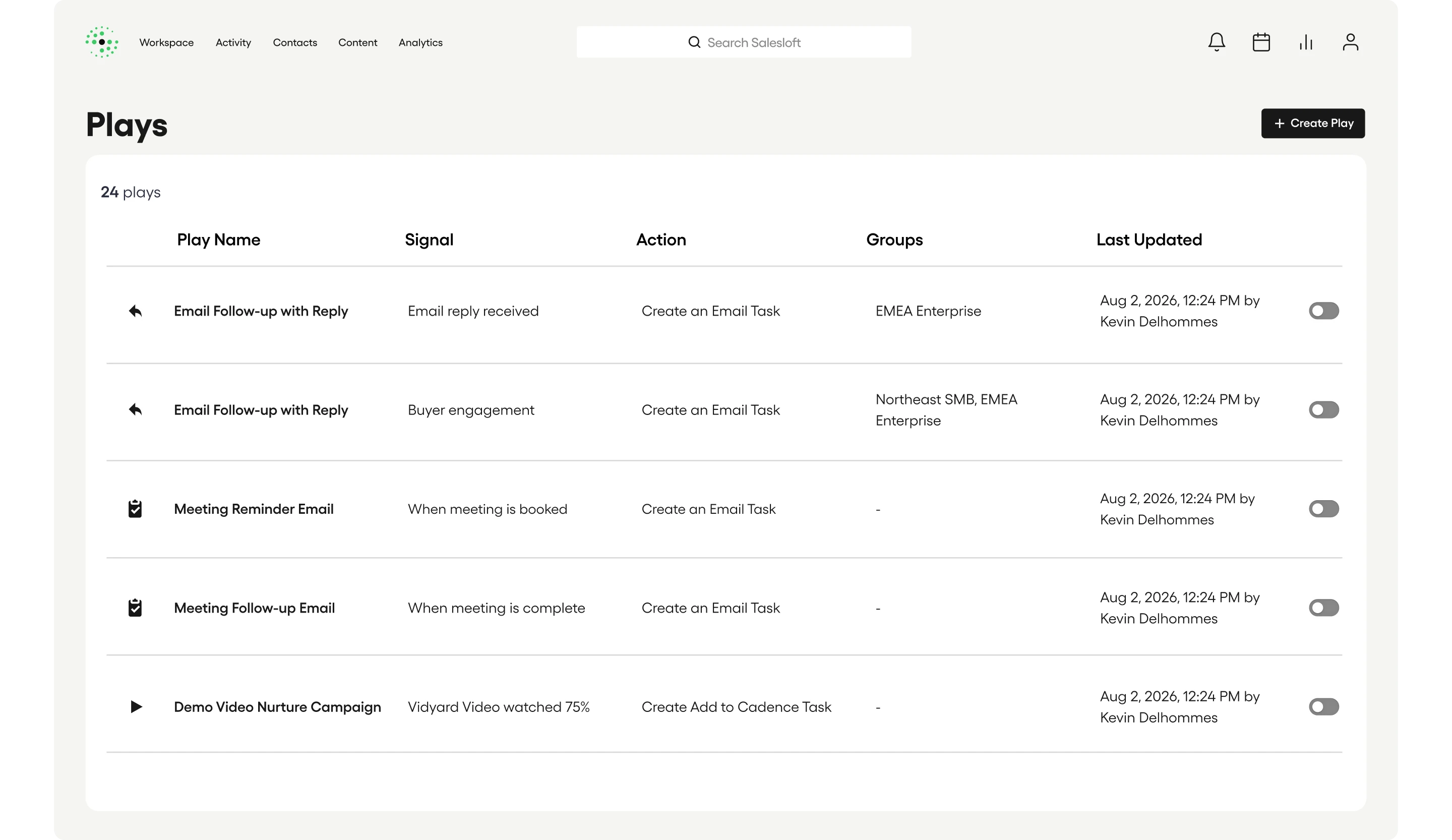
Task: Click "Create Add to Cadence Task" action
Action: click(737, 707)
